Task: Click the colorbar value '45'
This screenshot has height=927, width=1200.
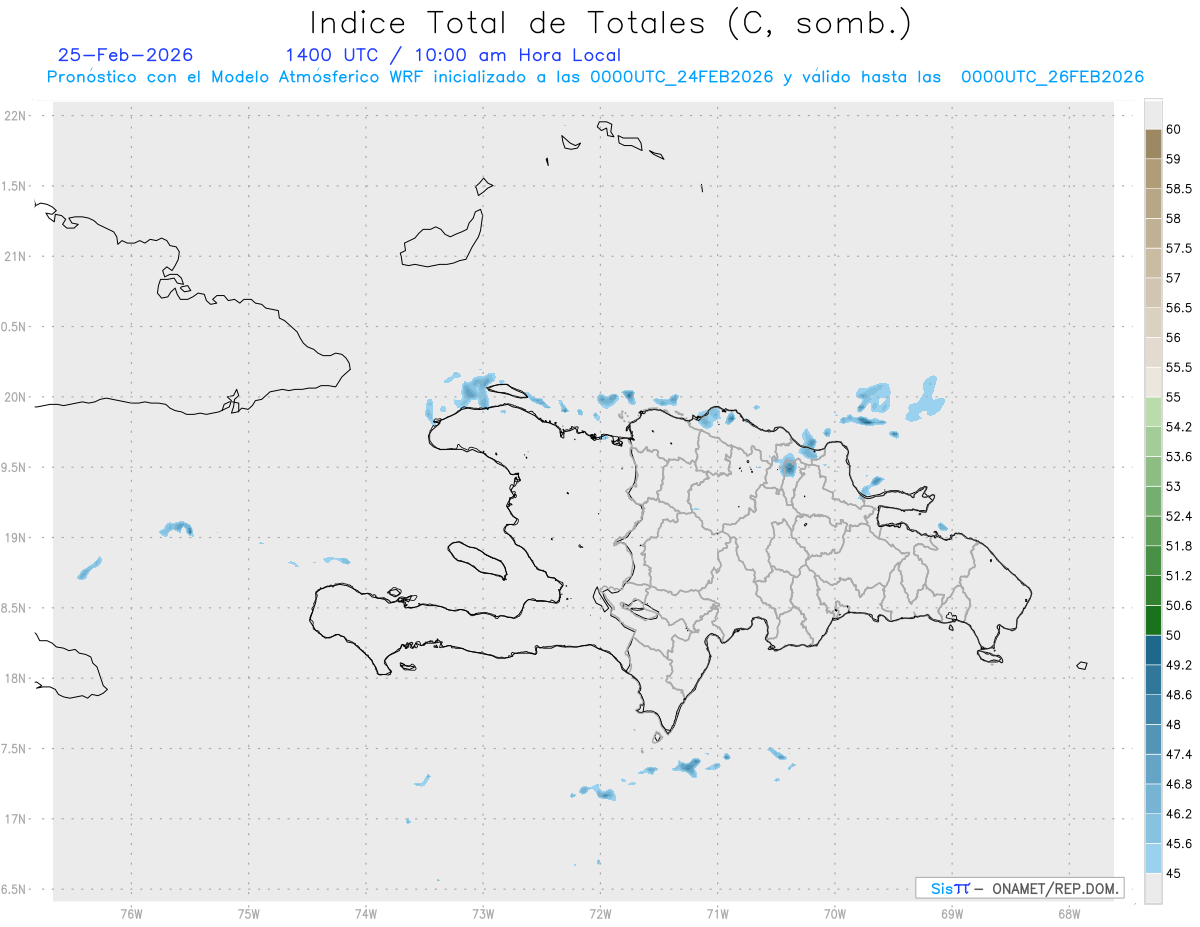Action: point(1174,873)
